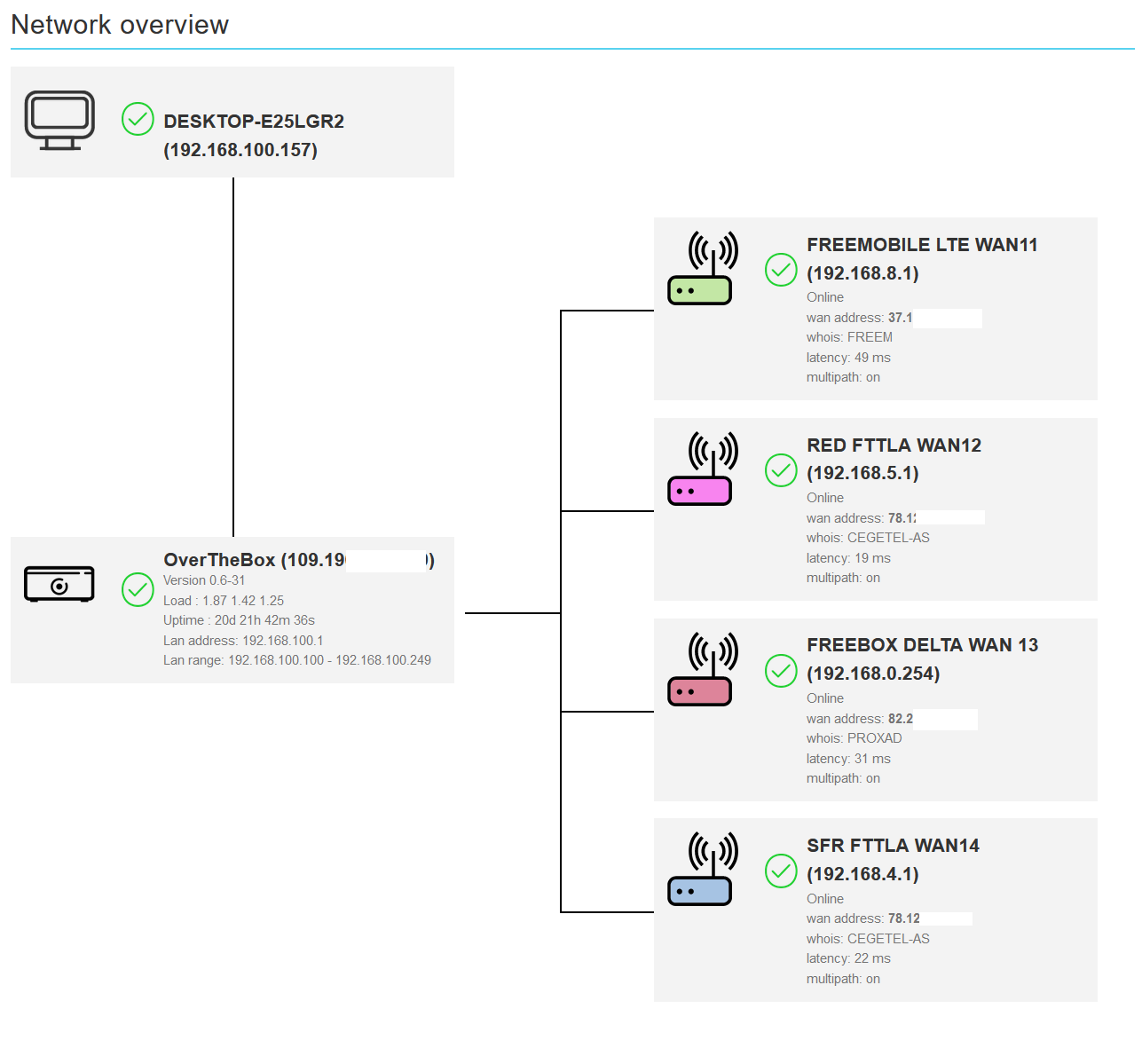Click the Network overview heading
The image size is (1142, 1064).
120,25
